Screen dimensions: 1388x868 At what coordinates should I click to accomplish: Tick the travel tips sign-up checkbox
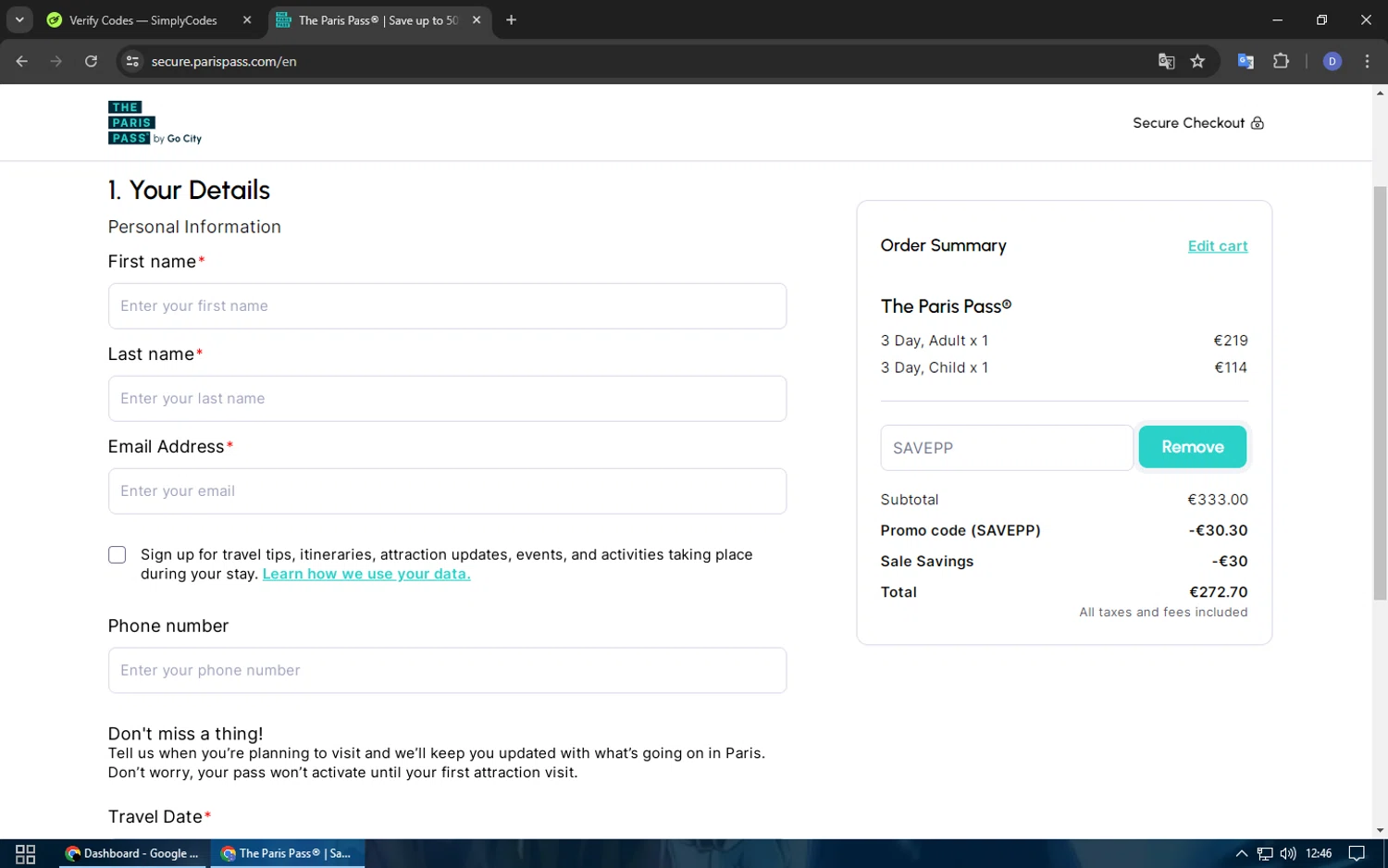[x=117, y=555]
